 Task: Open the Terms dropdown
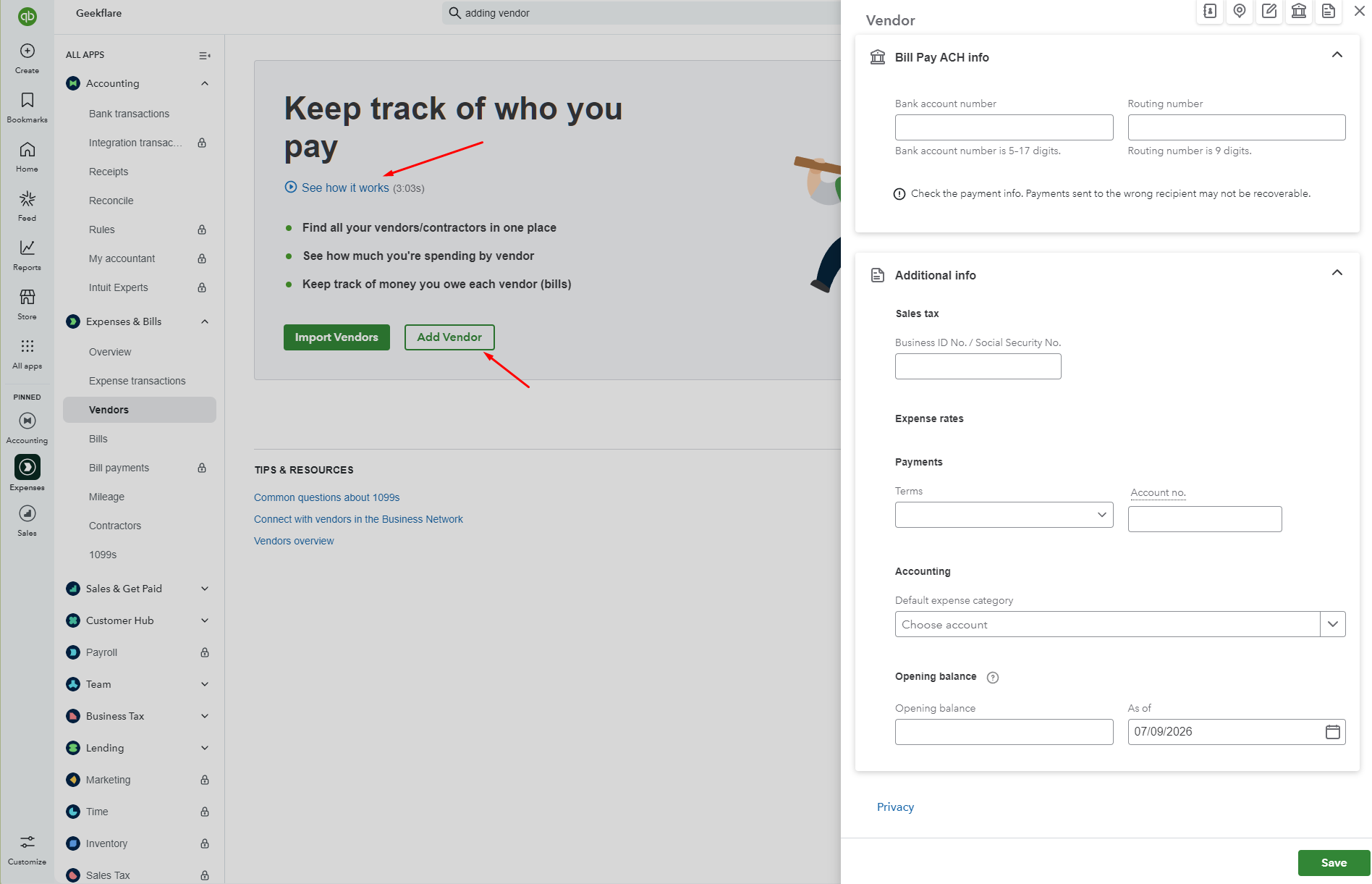tap(1004, 515)
